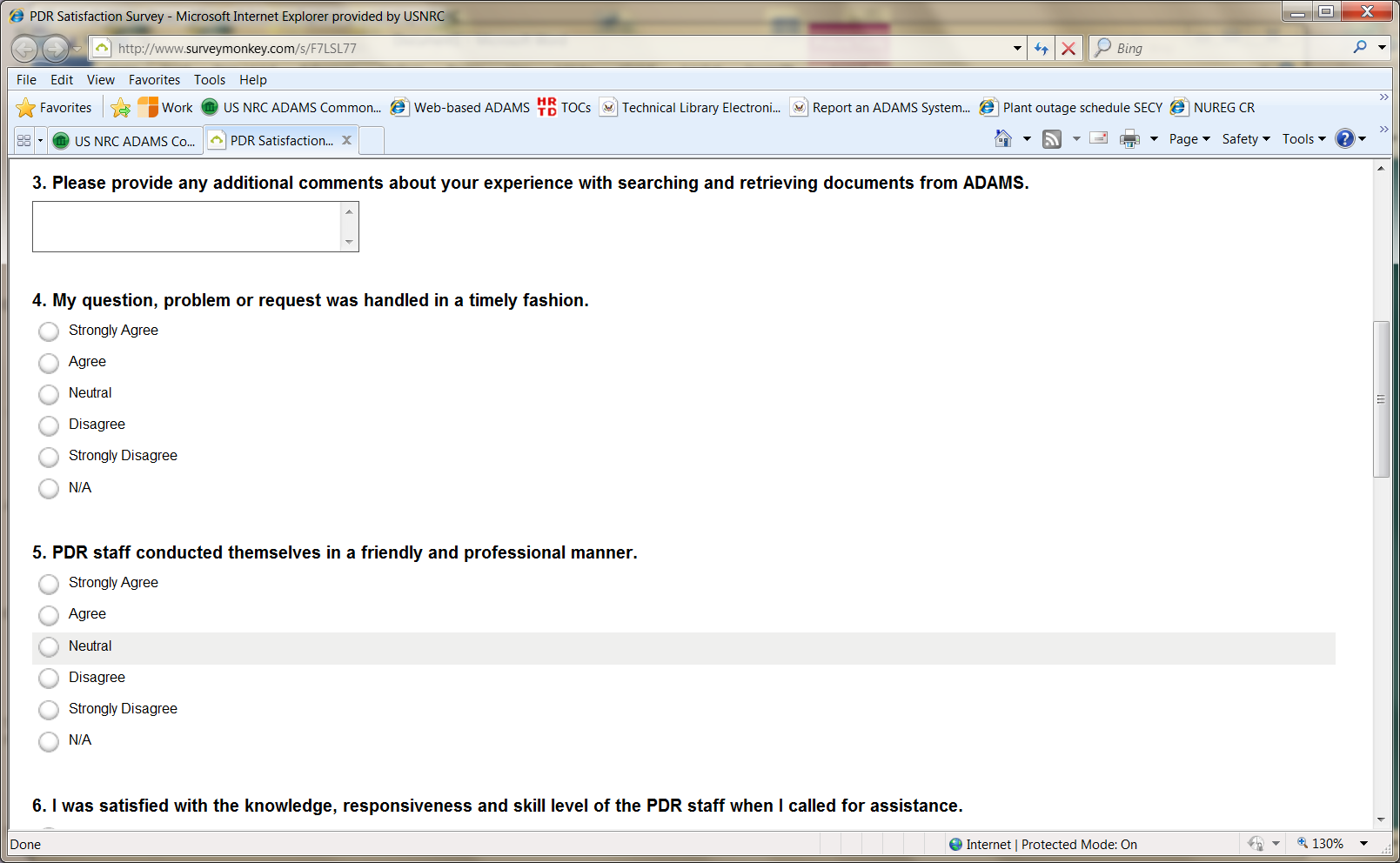This screenshot has height=863, width=1400.
Task: Open the Page command bar menu
Action: (1189, 139)
